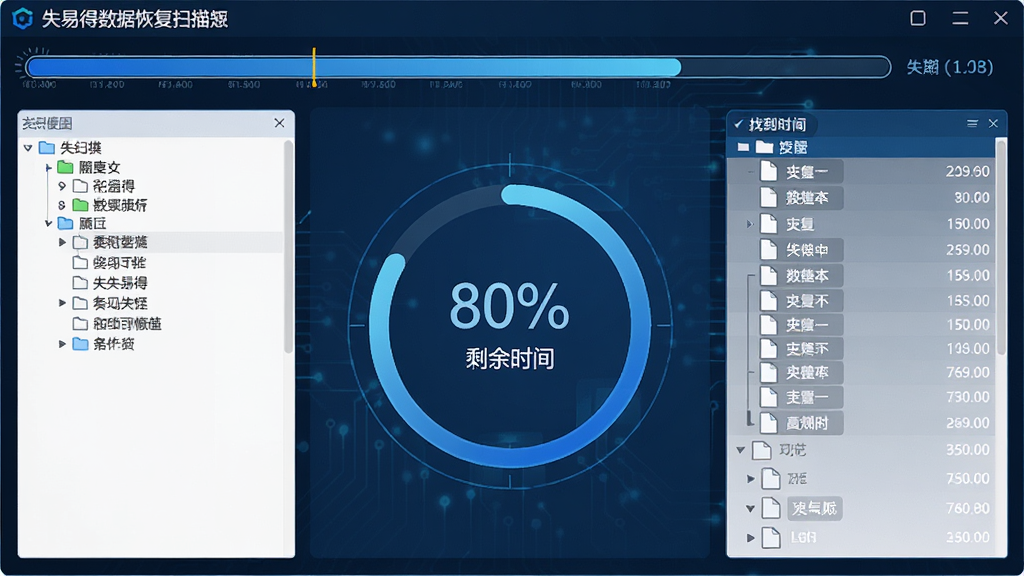Click the 350.00 value cell
The height and width of the screenshot is (576, 1024).
968,450
